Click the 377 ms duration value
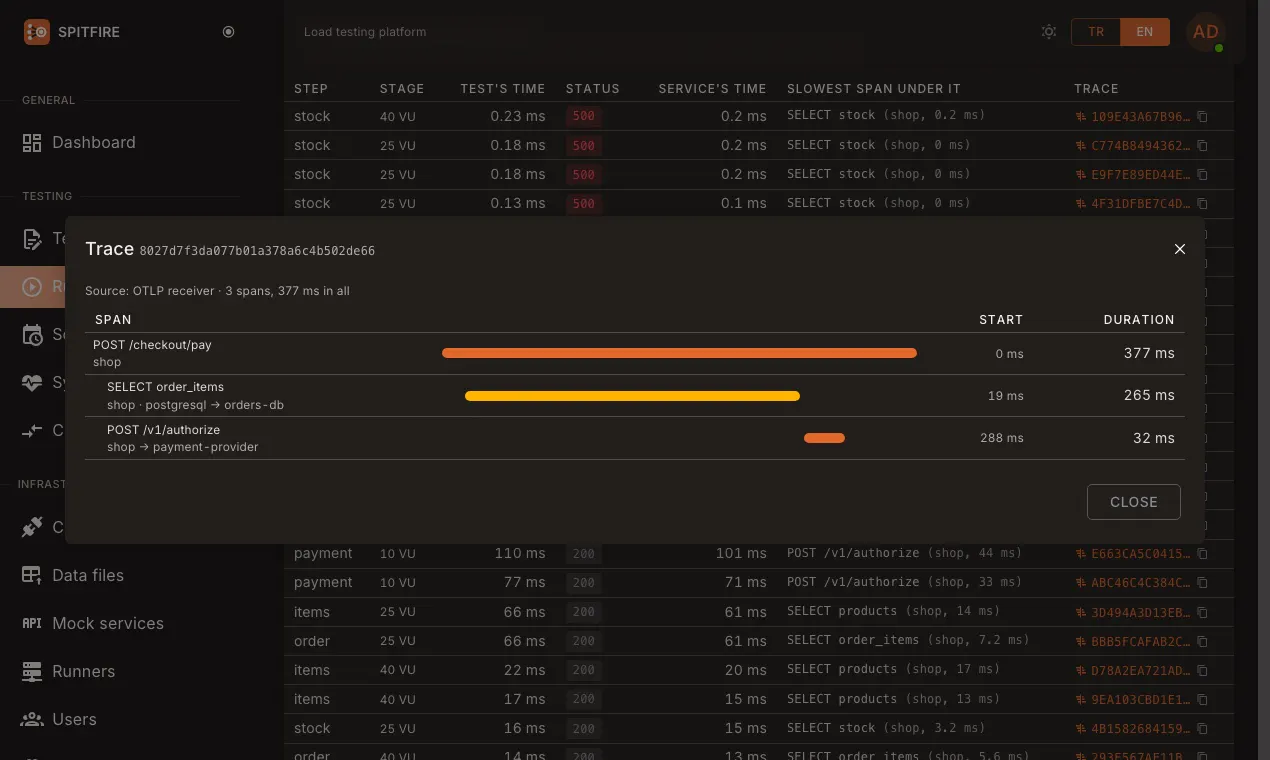1270x760 pixels. tap(1149, 353)
